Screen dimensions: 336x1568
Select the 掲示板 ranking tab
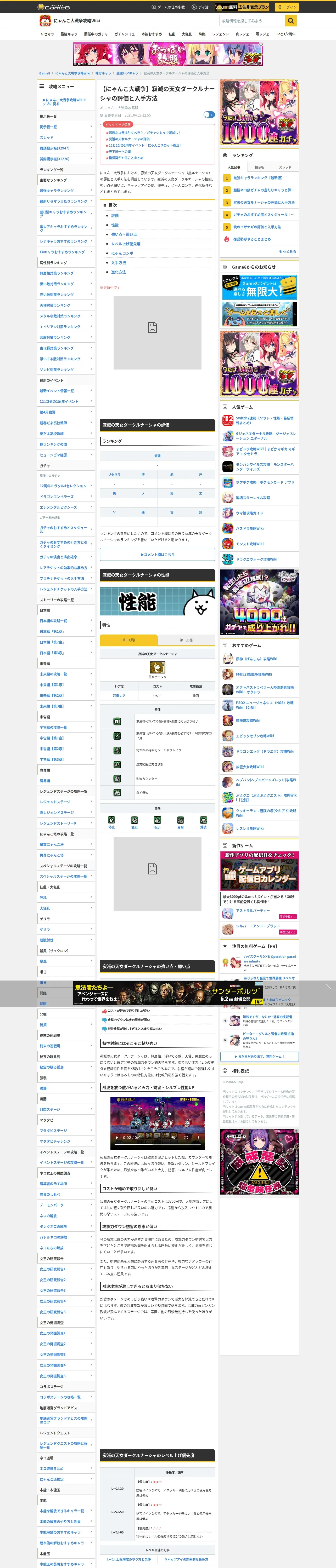pyautogui.click(x=260, y=167)
